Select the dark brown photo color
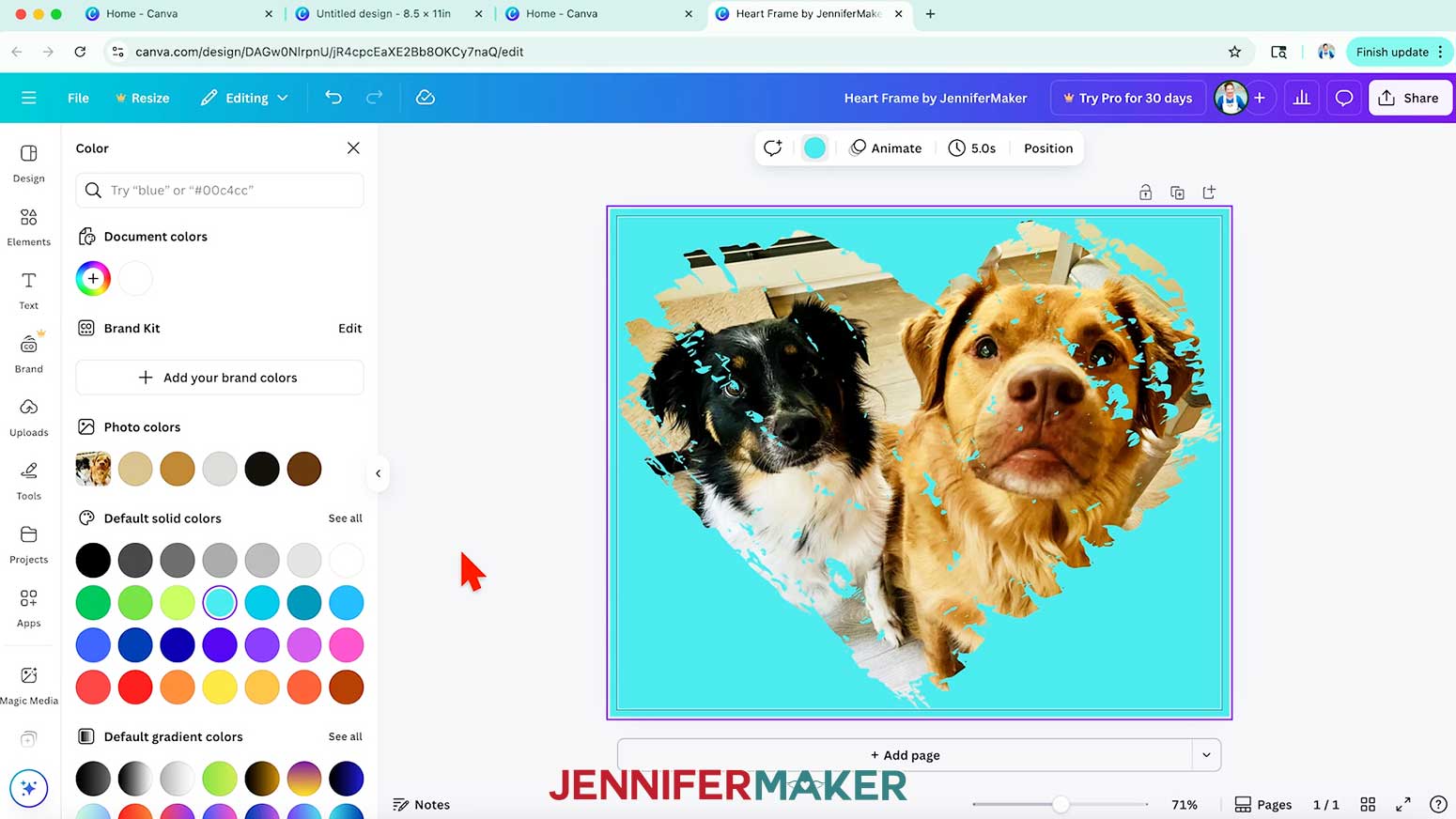Image resolution: width=1456 pixels, height=819 pixels. pyautogui.click(x=304, y=469)
